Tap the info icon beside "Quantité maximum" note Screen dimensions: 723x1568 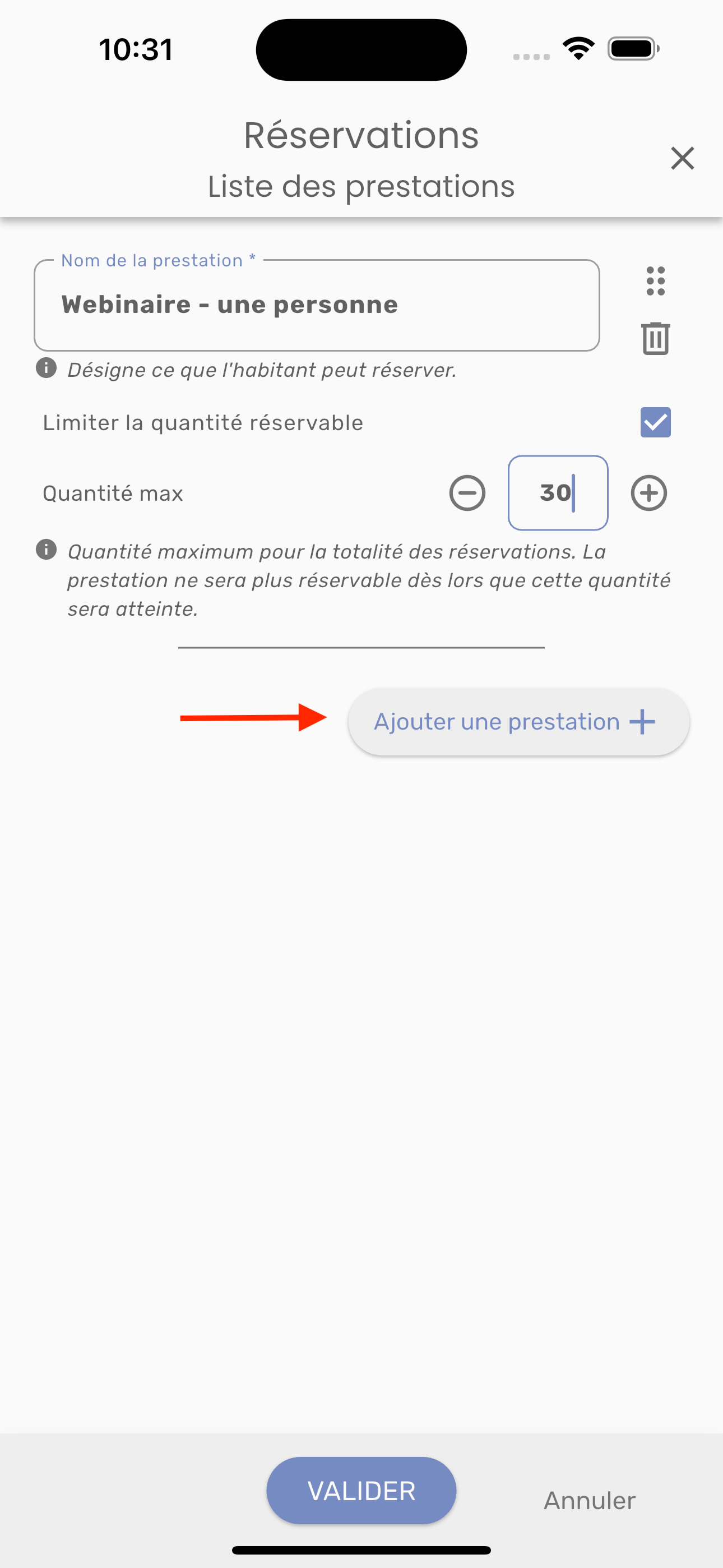point(47,550)
